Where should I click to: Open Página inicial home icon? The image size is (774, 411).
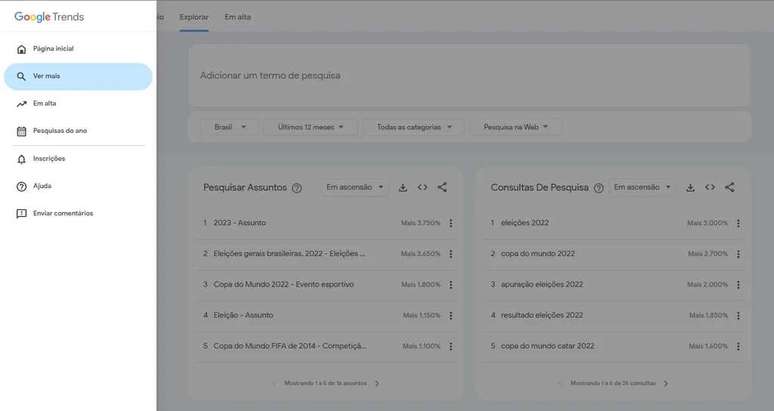(x=21, y=49)
